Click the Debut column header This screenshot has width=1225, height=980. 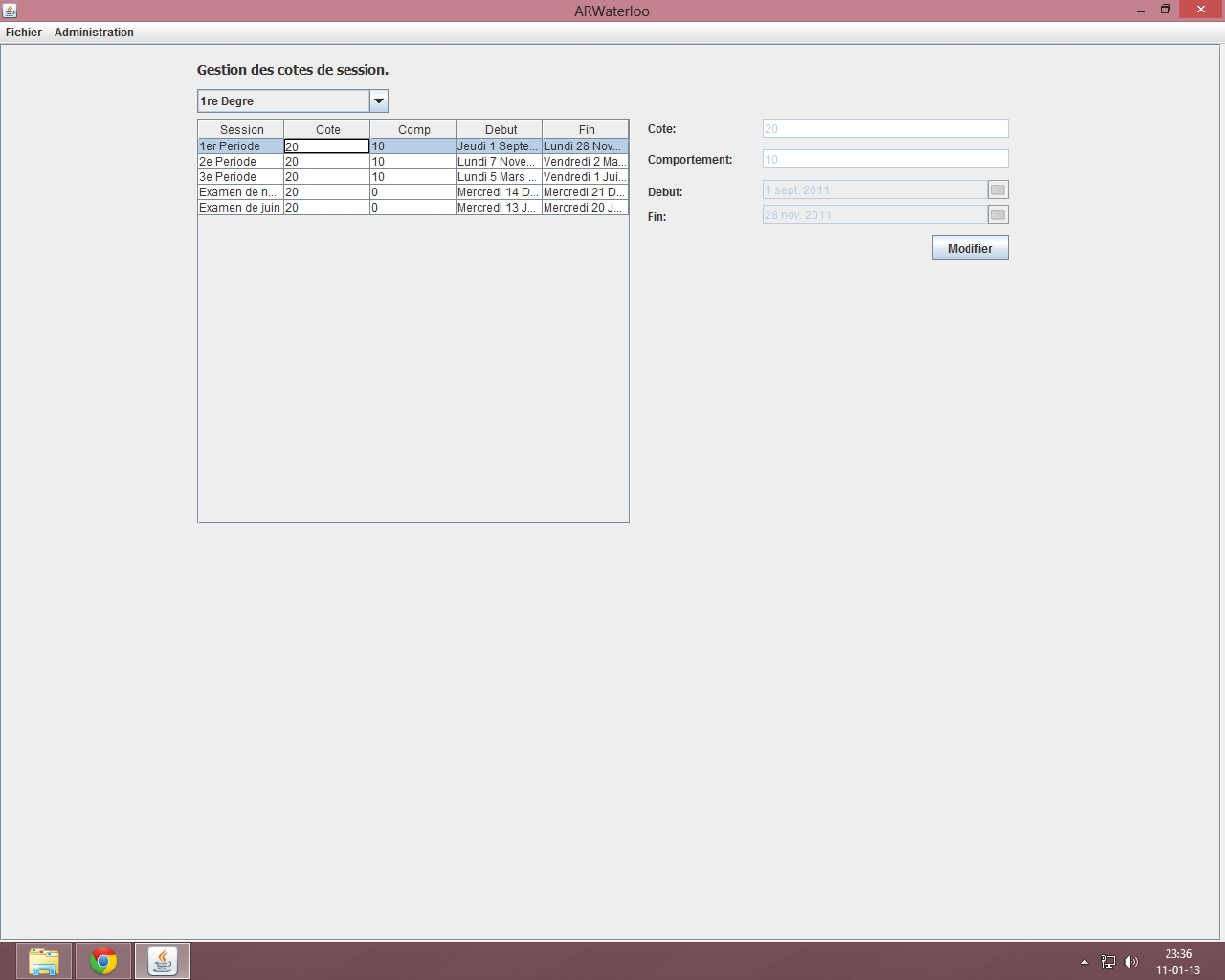pyautogui.click(x=500, y=129)
